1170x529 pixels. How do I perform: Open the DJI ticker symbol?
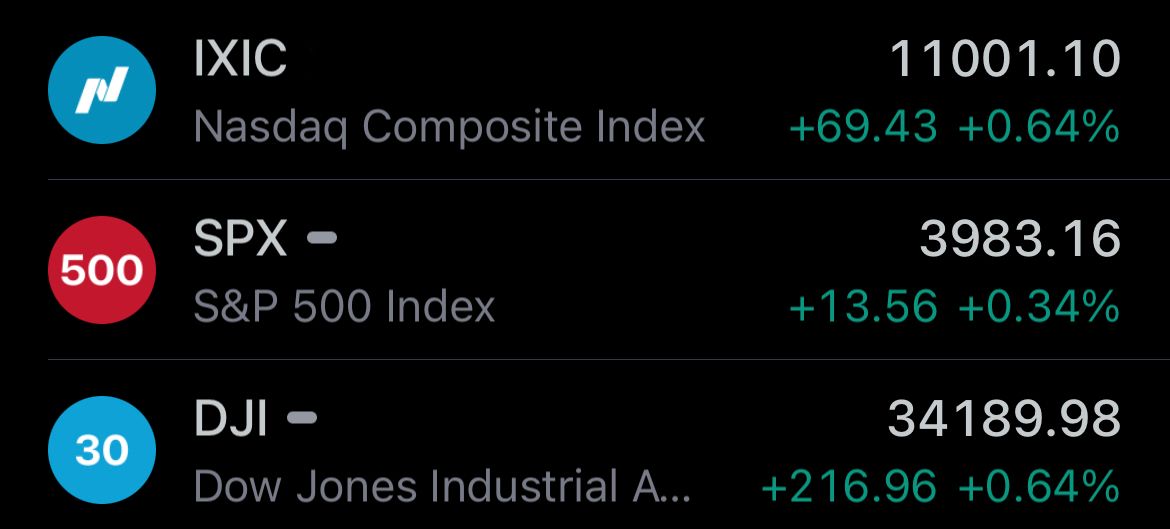point(231,419)
